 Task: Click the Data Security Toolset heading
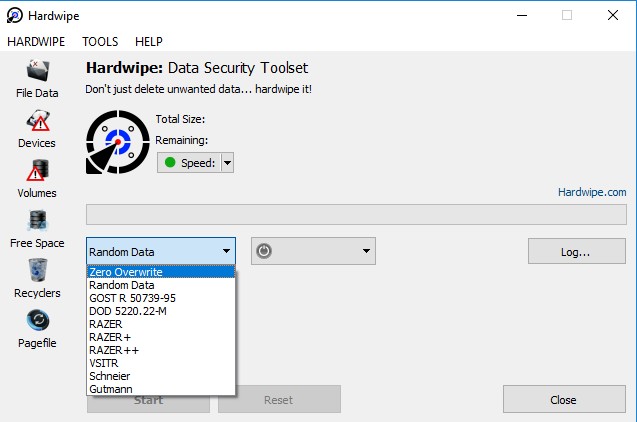238,68
